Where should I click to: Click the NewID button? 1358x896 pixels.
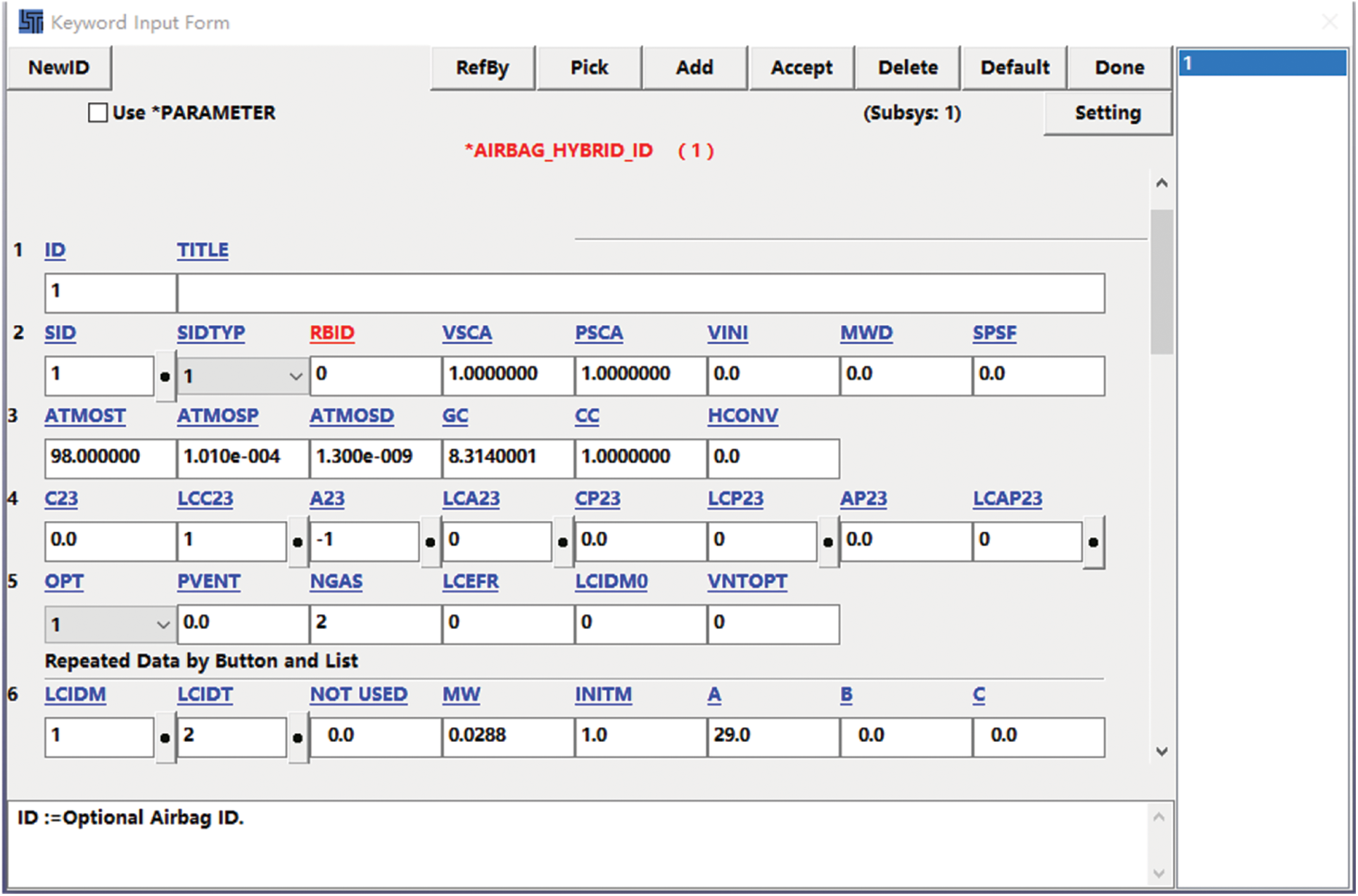pyautogui.click(x=59, y=68)
